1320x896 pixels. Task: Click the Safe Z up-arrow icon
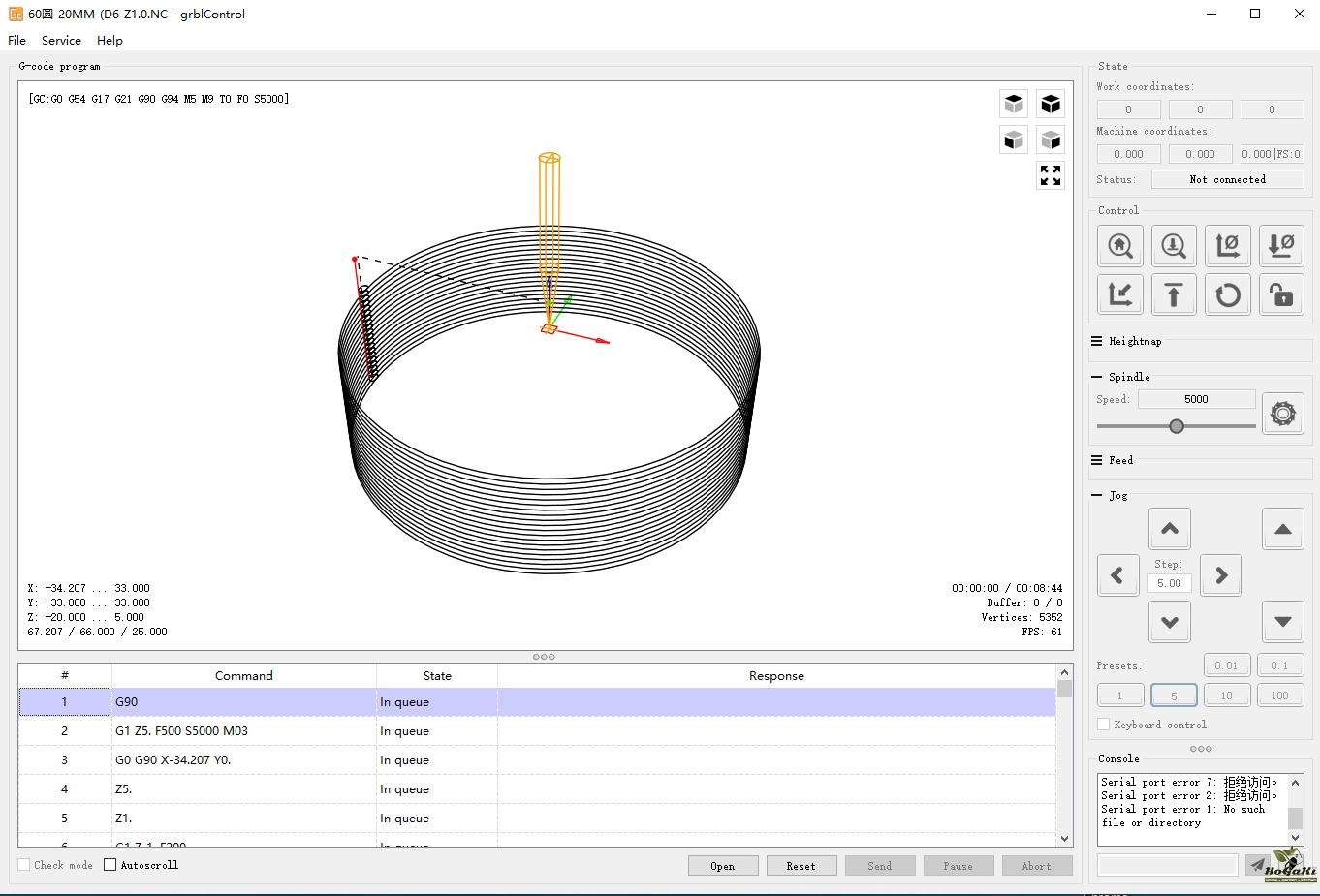click(1174, 294)
